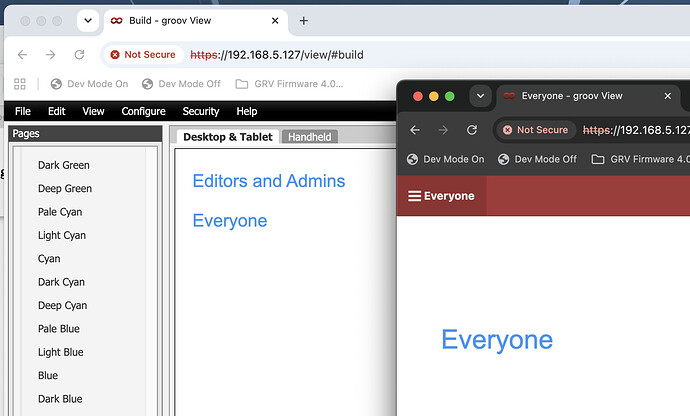Select the Build - groov View tab

(196, 21)
